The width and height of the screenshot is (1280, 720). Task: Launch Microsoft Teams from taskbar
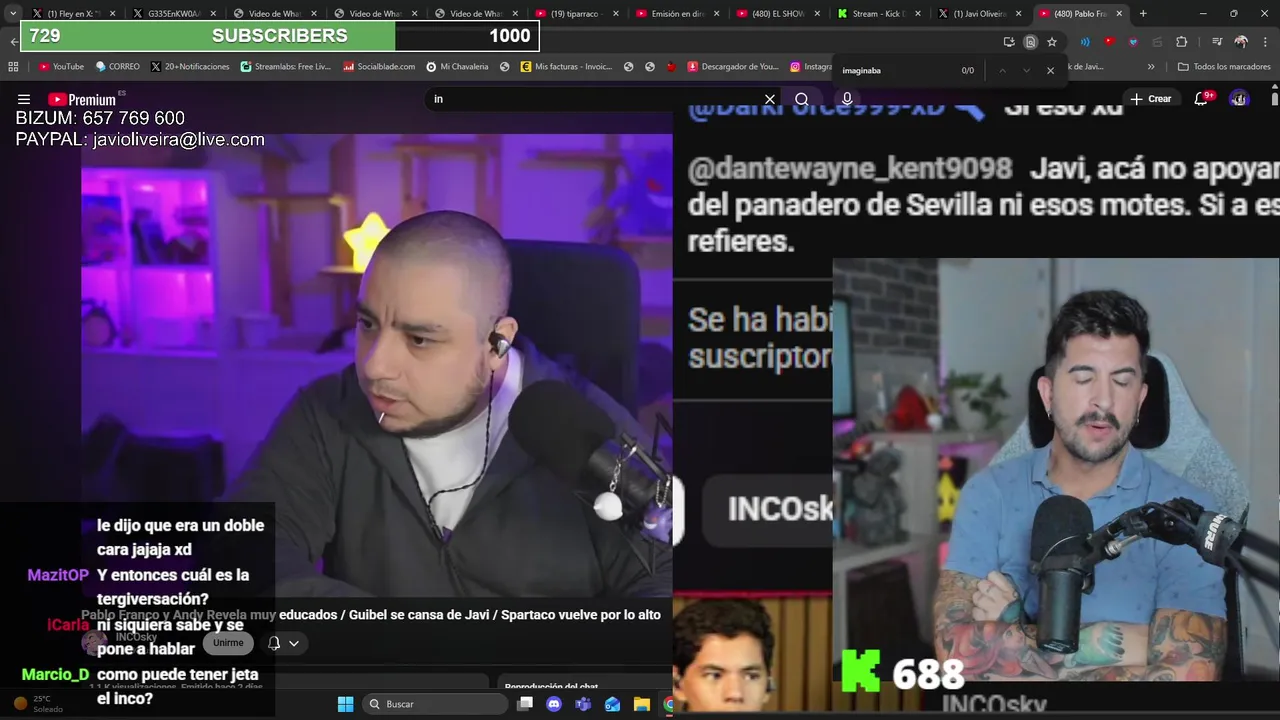click(x=583, y=704)
